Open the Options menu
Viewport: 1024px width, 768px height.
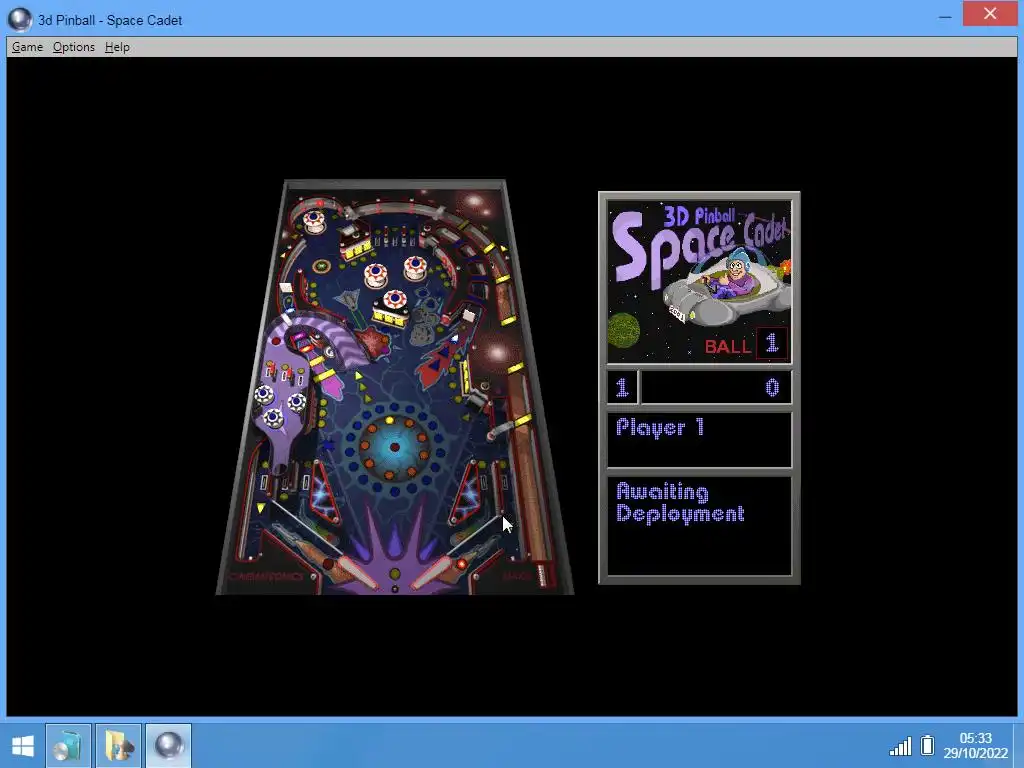(x=74, y=47)
